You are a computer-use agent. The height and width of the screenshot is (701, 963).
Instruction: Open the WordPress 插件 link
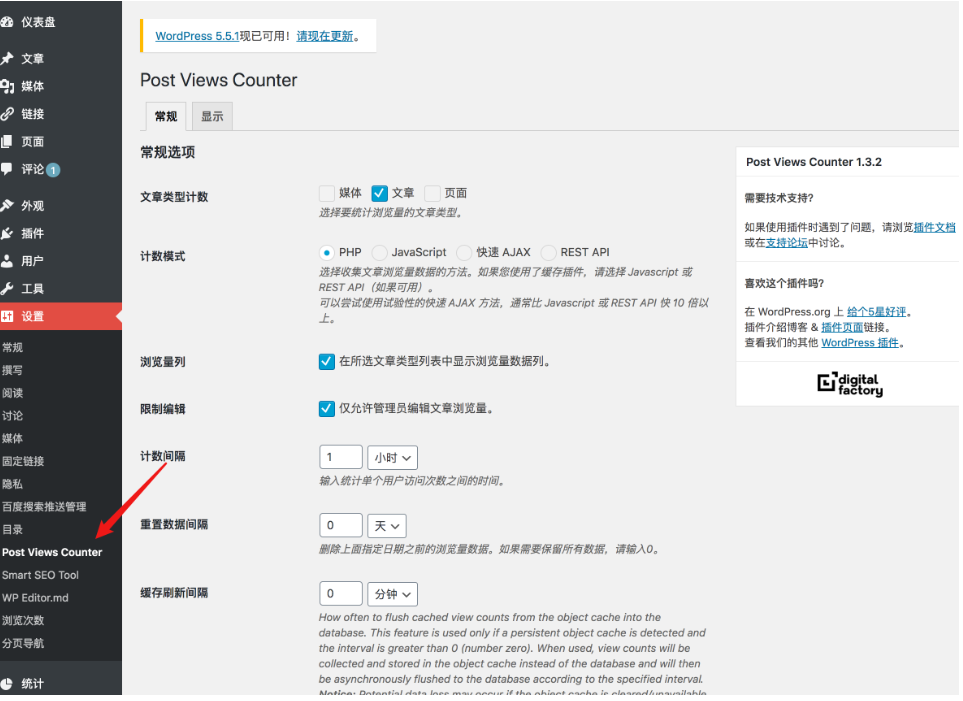point(860,343)
